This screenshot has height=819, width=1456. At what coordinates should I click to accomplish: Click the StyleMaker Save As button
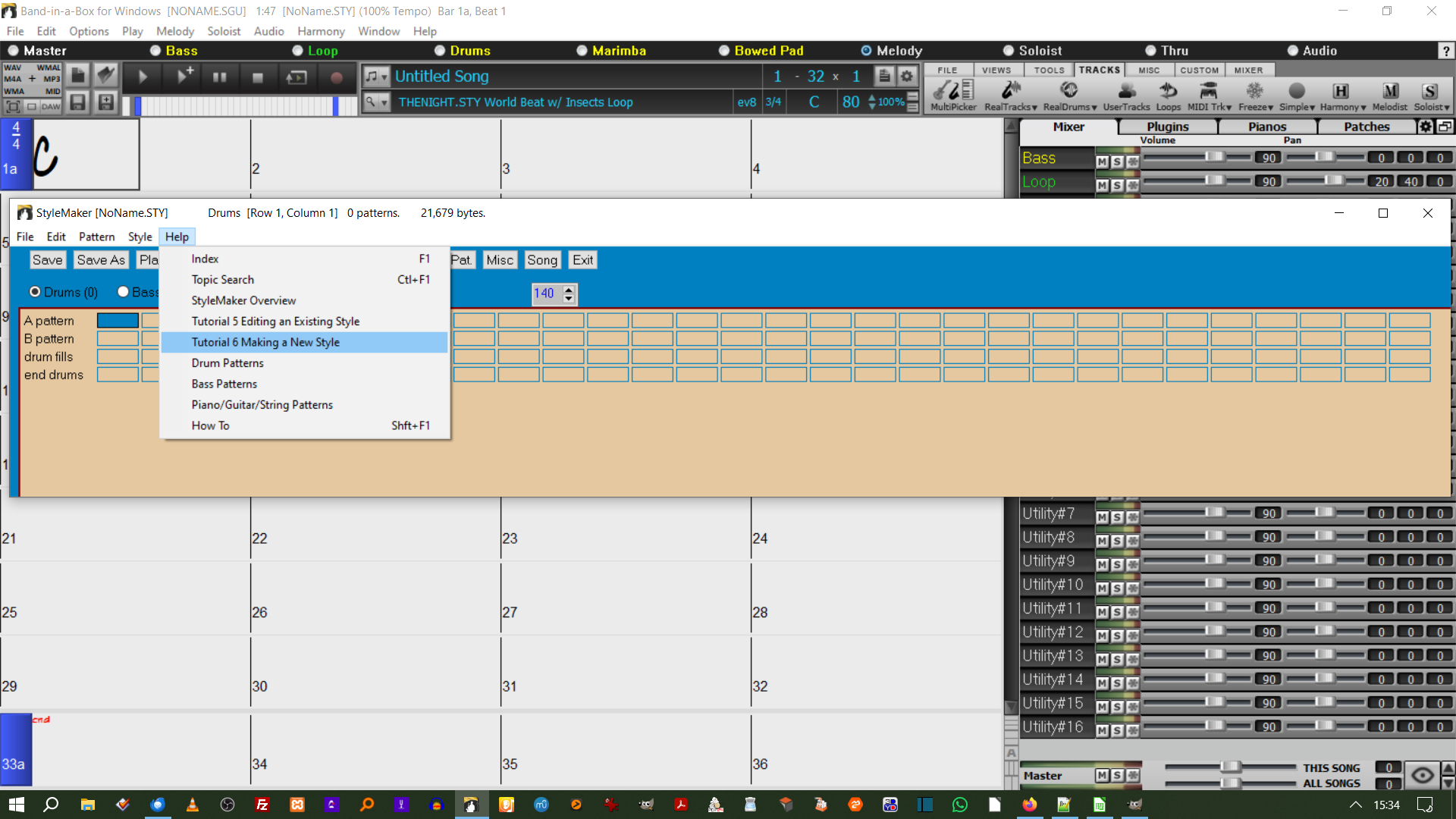pos(101,260)
